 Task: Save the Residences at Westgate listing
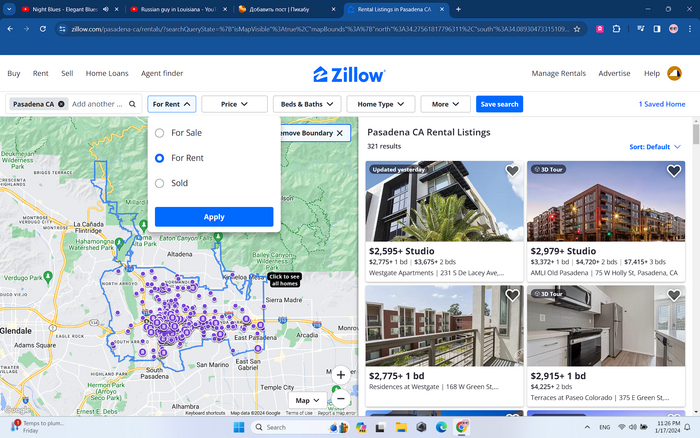(x=512, y=295)
